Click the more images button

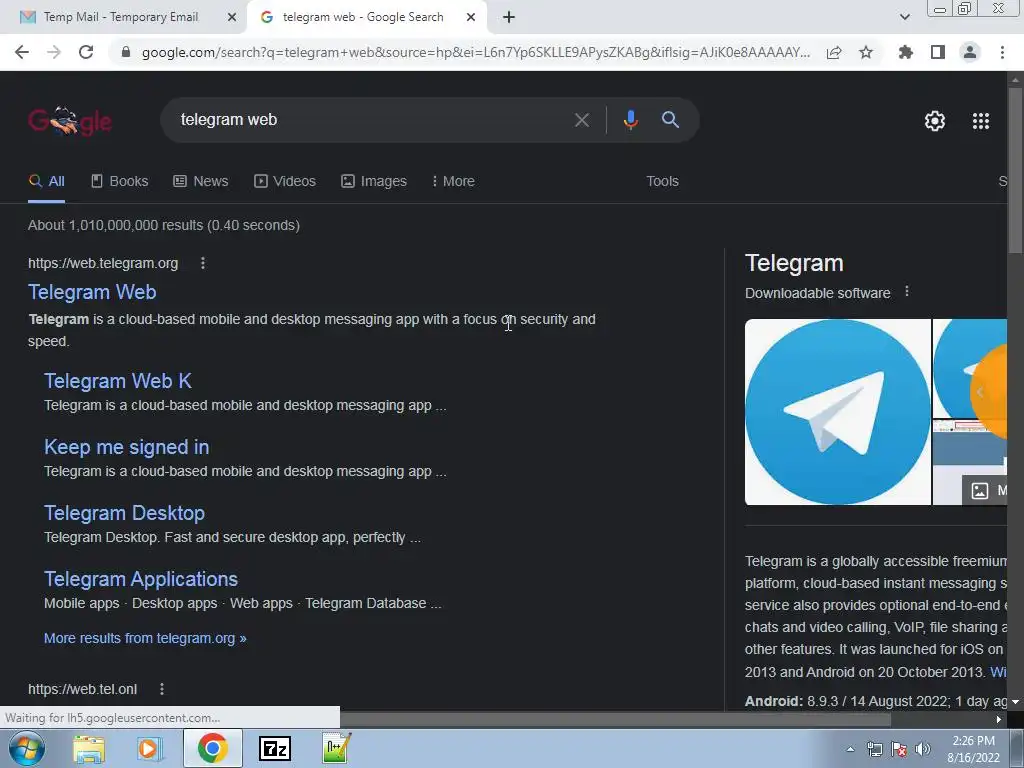(985, 490)
